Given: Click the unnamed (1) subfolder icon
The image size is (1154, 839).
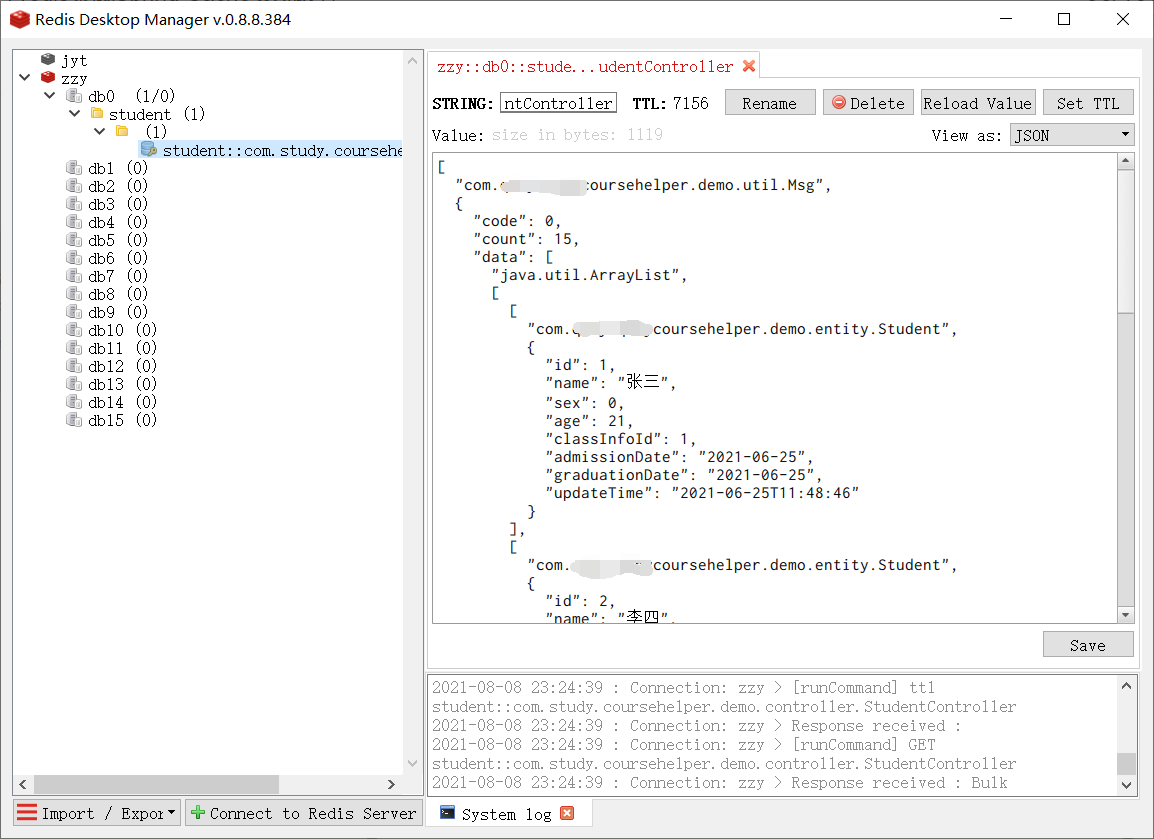Looking at the screenshot, I should (122, 131).
